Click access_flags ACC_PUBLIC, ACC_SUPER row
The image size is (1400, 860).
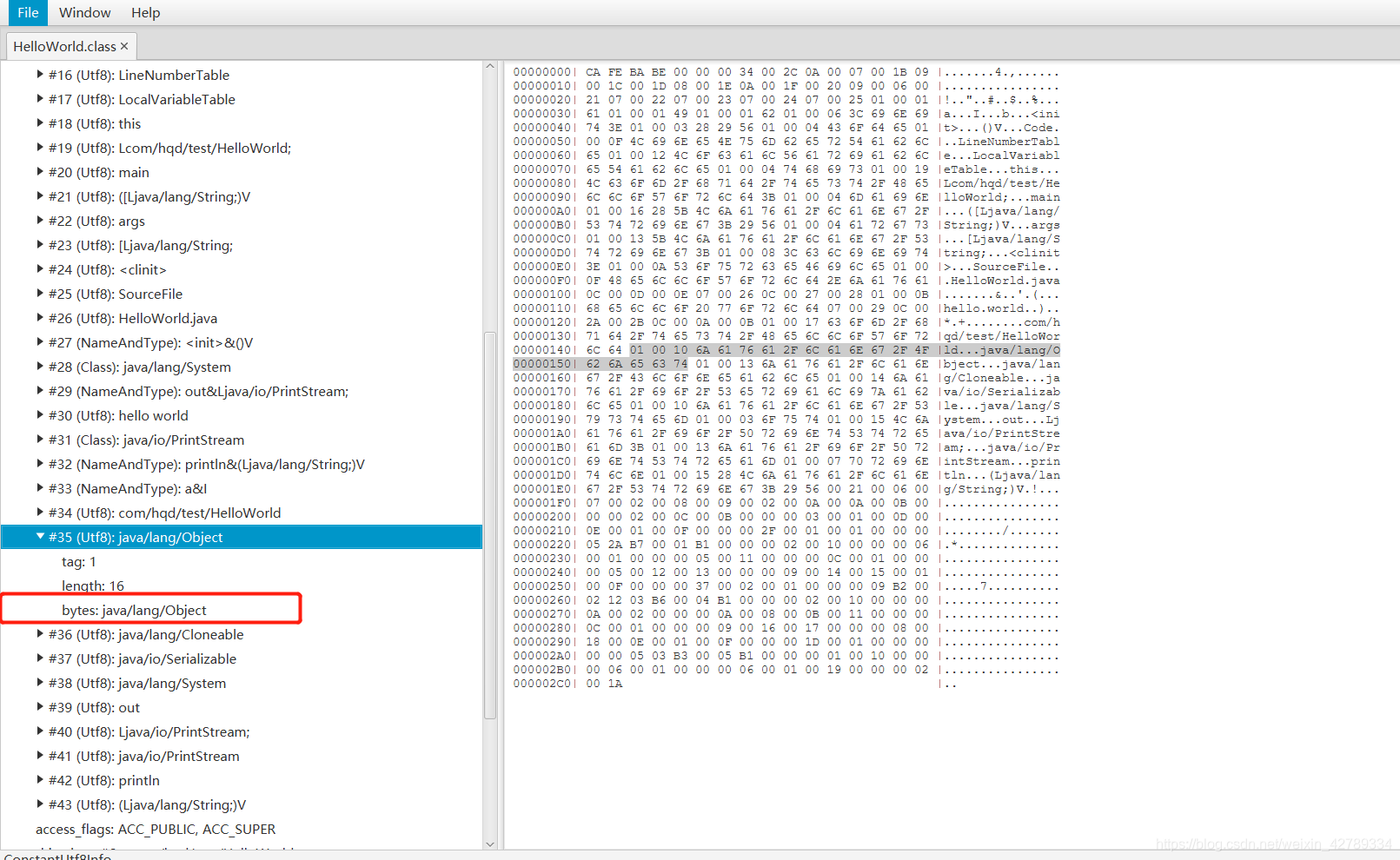[x=242, y=829]
